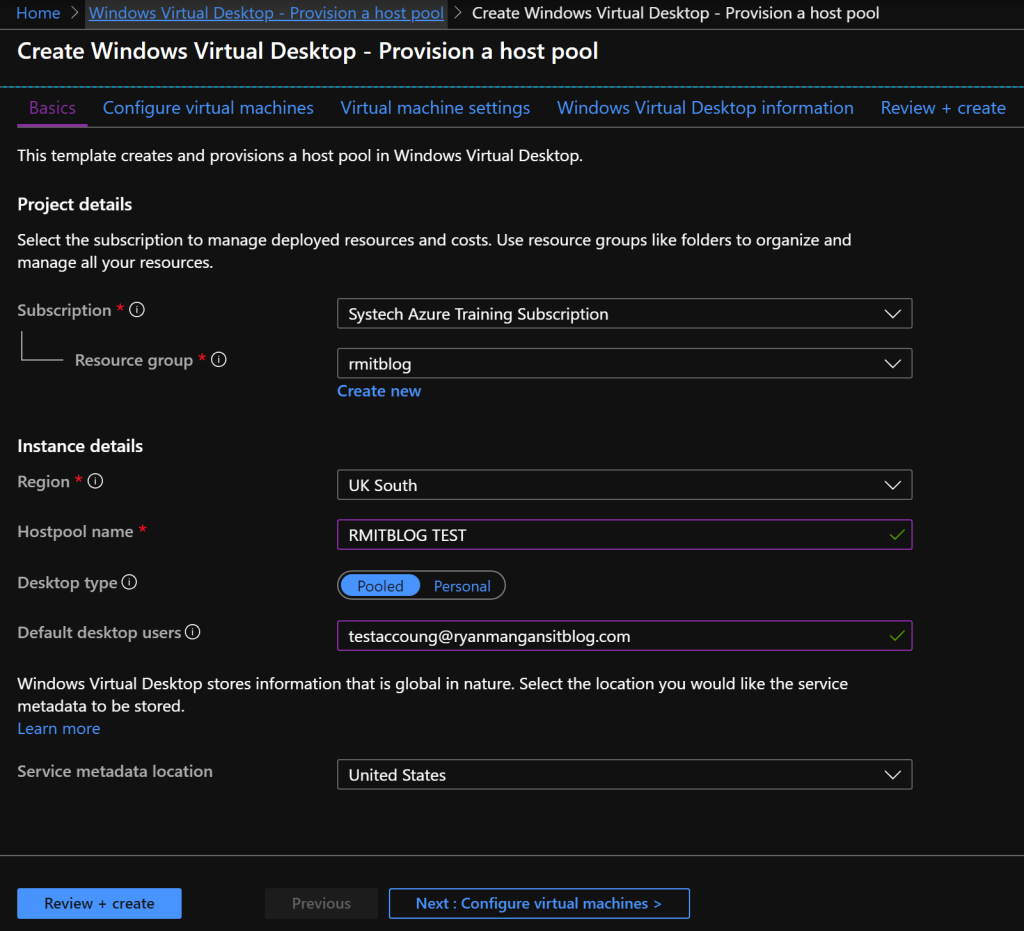Open the Review + create tab
This screenshot has width=1024, height=931.
(943, 108)
